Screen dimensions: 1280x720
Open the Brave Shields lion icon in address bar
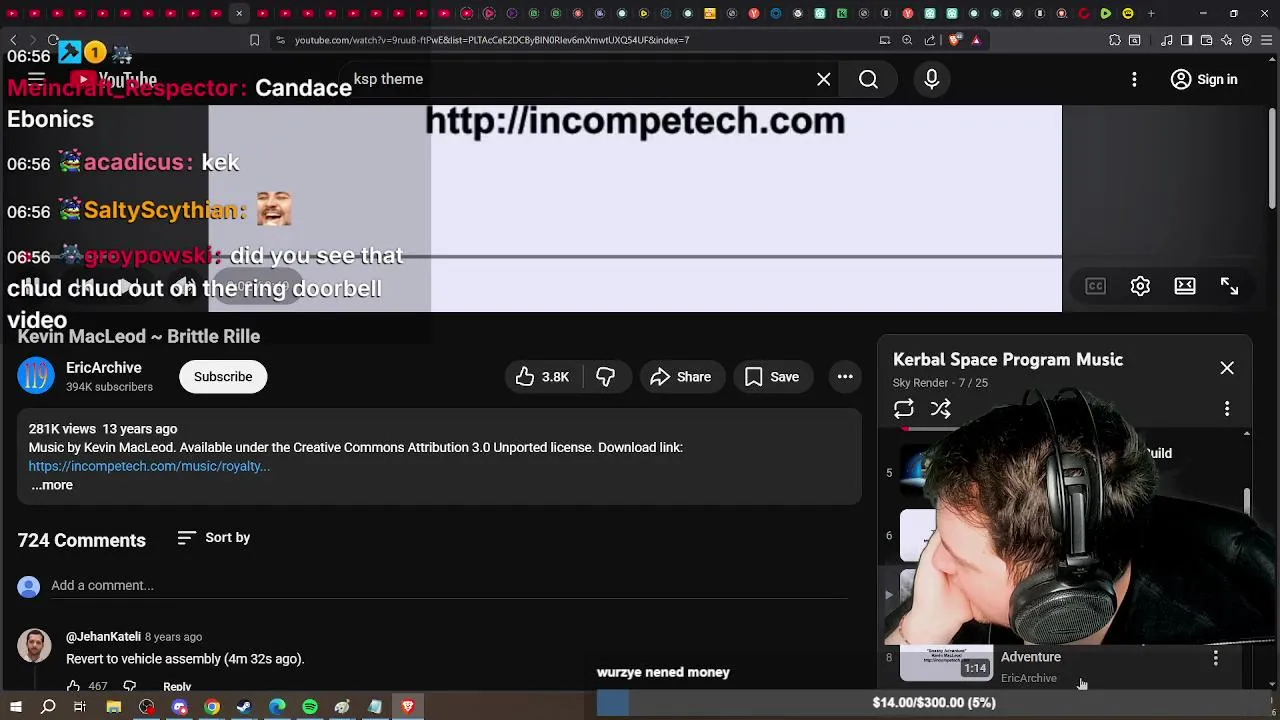954,40
